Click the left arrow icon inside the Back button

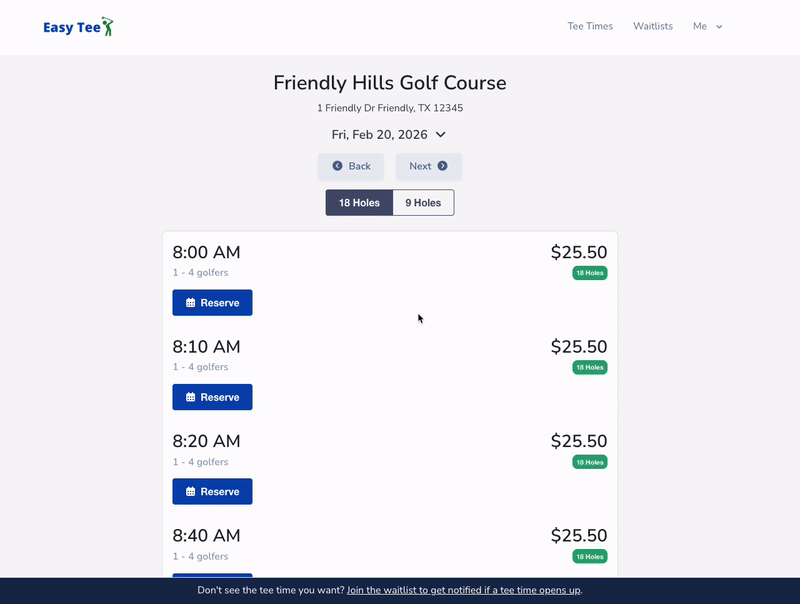pyautogui.click(x=336, y=166)
